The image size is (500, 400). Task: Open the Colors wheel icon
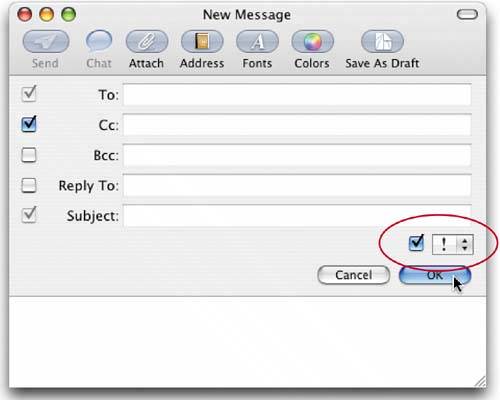pos(312,42)
